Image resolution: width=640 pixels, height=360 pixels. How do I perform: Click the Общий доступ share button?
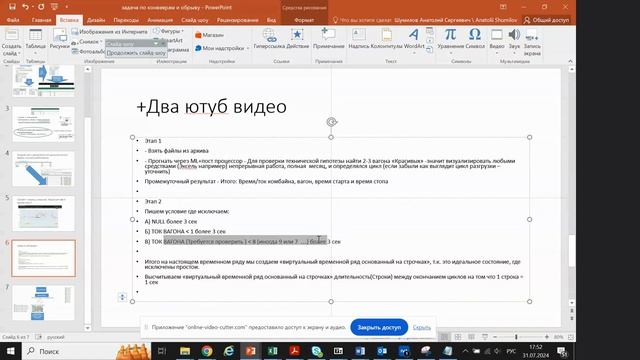546,20
